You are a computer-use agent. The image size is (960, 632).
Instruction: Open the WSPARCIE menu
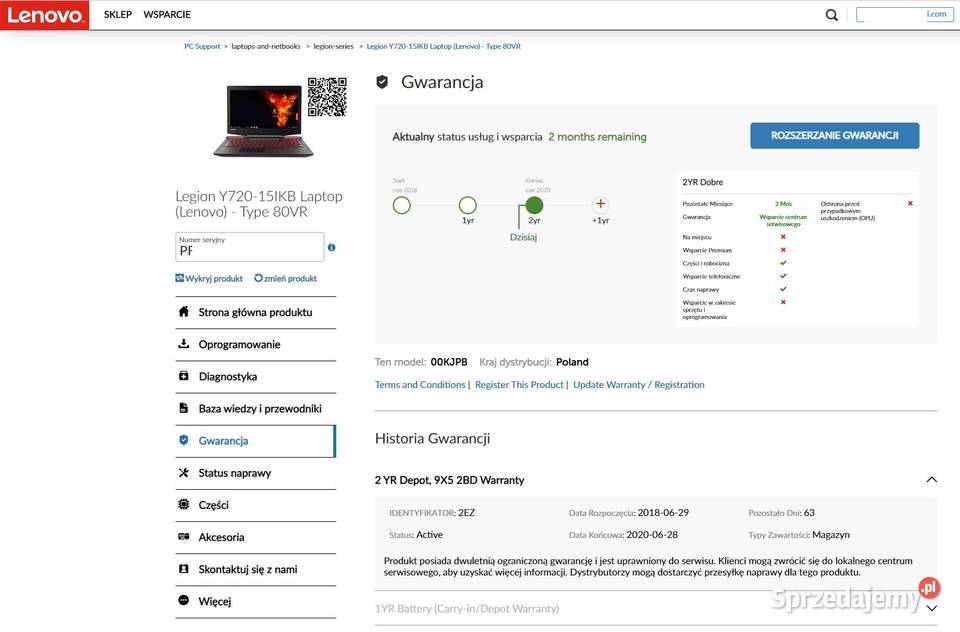(167, 14)
